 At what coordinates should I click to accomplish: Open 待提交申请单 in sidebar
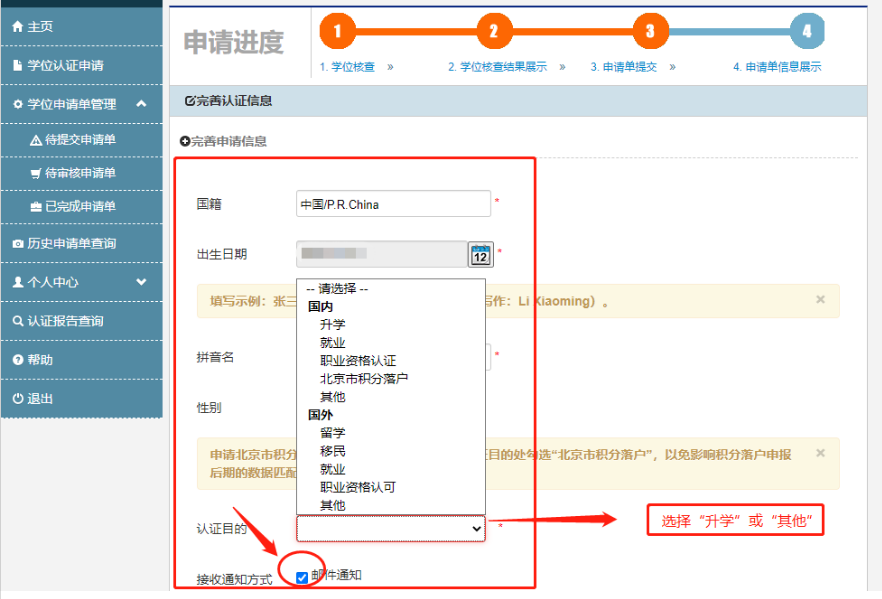[80, 140]
